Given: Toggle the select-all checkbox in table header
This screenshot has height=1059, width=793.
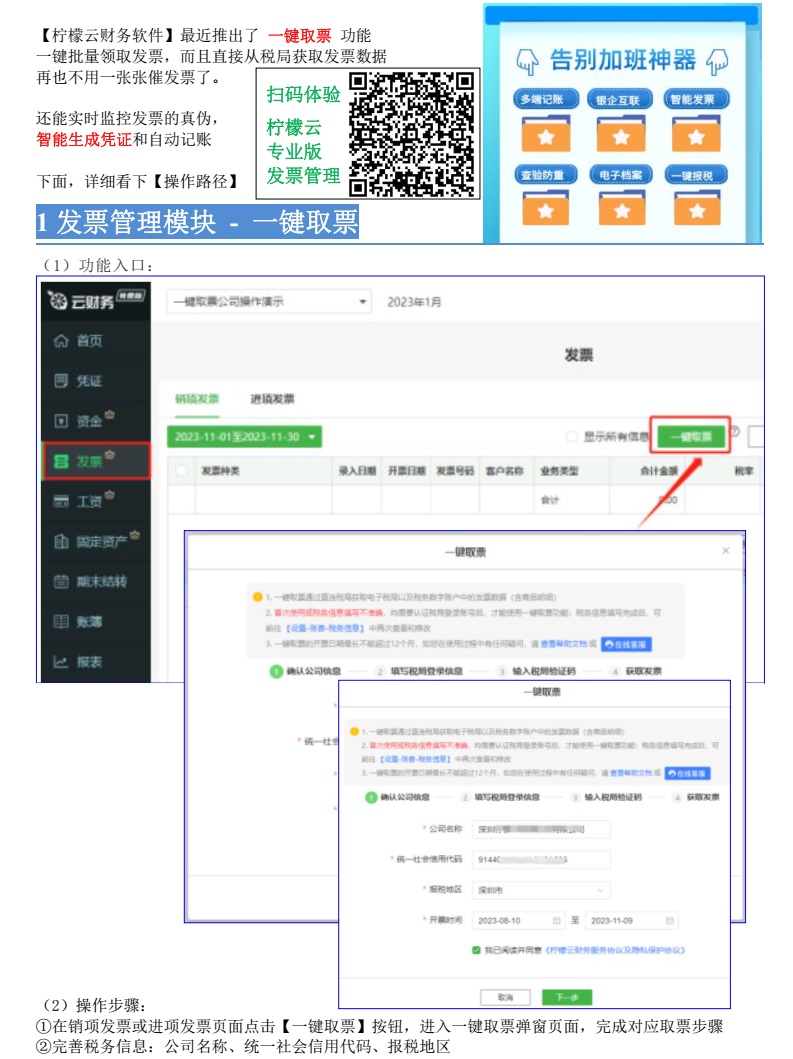Looking at the screenshot, I should pos(181,470).
